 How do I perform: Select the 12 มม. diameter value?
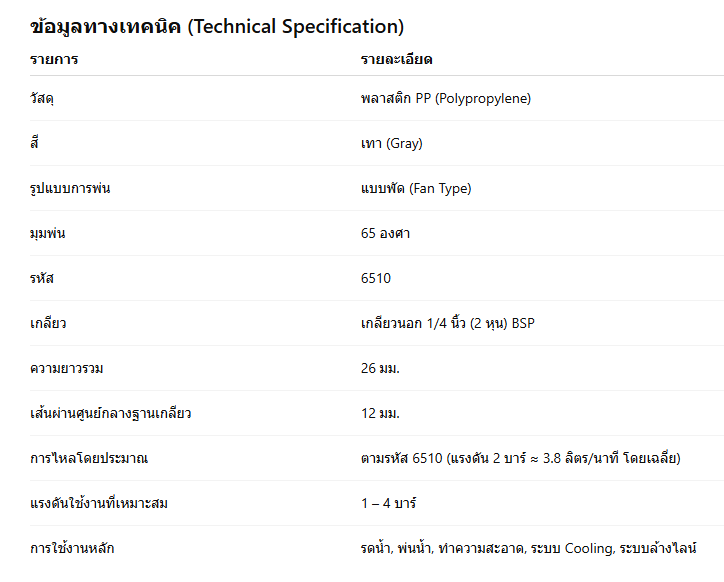381,413
